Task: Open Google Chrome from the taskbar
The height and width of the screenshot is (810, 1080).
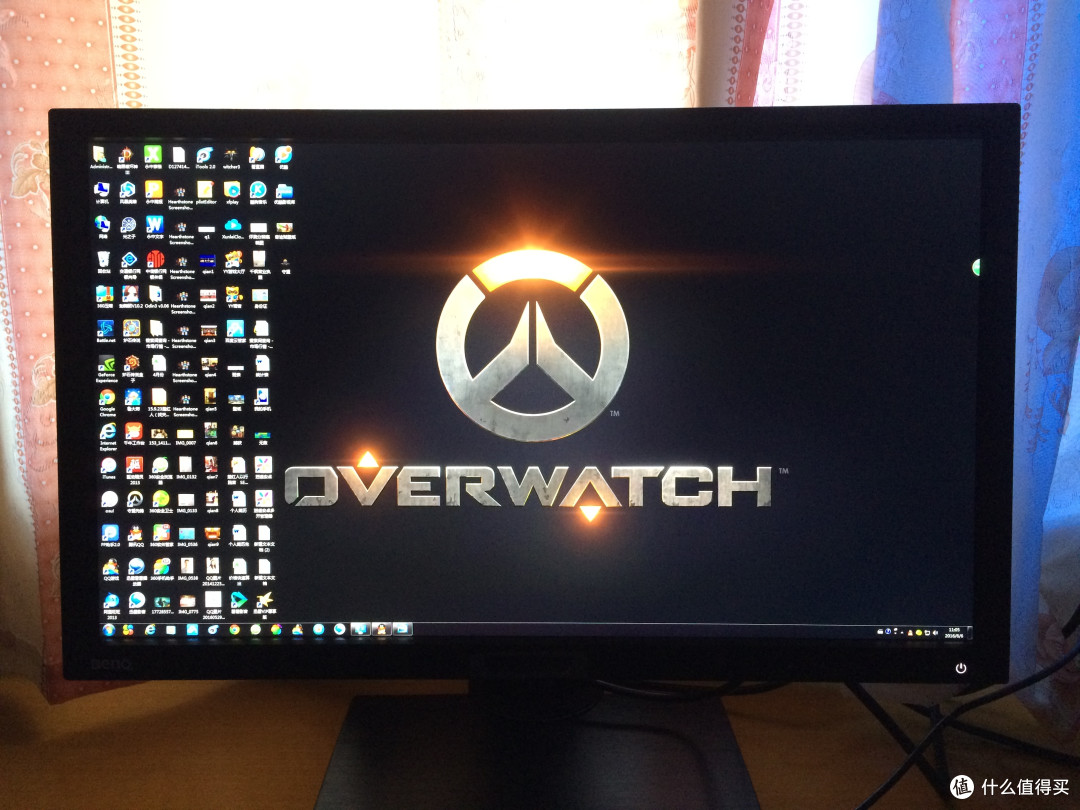Action: point(235,630)
